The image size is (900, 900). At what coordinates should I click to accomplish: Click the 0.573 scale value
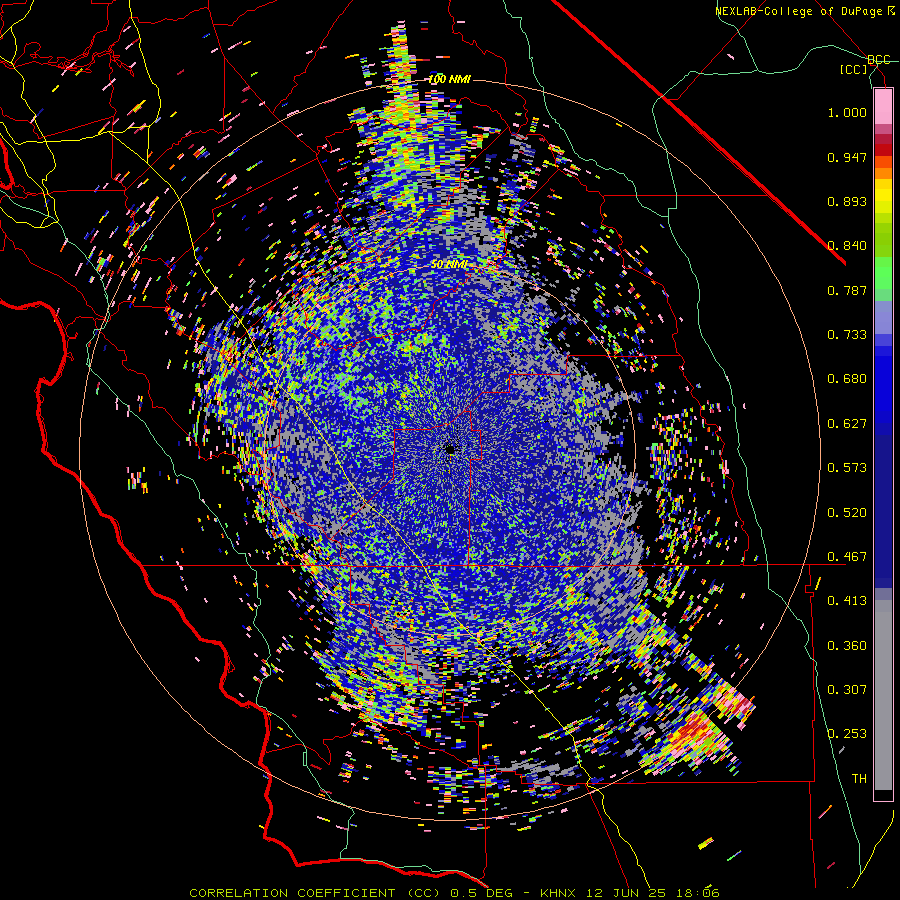[847, 468]
